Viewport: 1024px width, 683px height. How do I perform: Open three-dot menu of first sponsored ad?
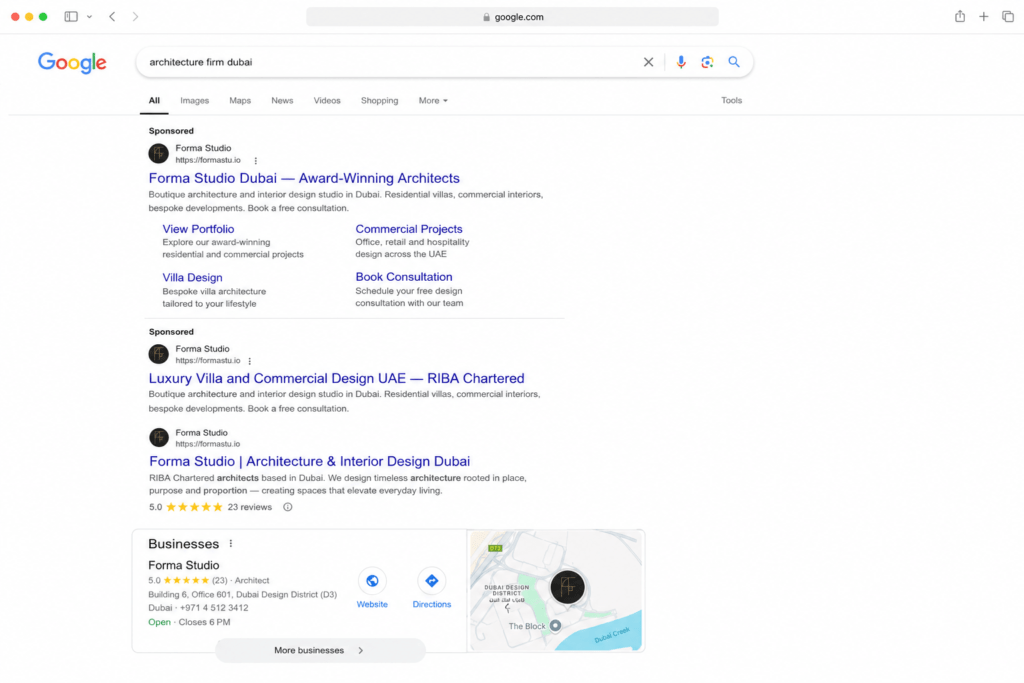coord(255,161)
